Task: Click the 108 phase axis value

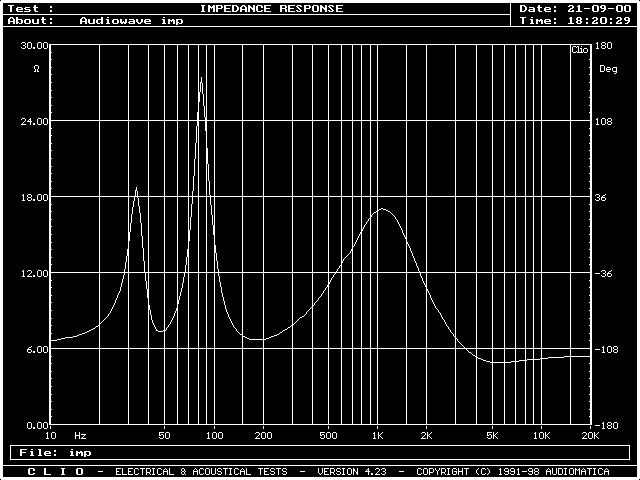Action: (x=604, y=121)
